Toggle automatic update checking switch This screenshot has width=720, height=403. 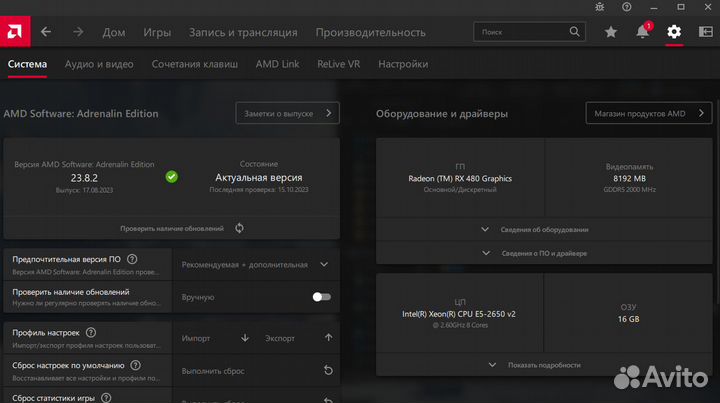click(x=321, y=297)
